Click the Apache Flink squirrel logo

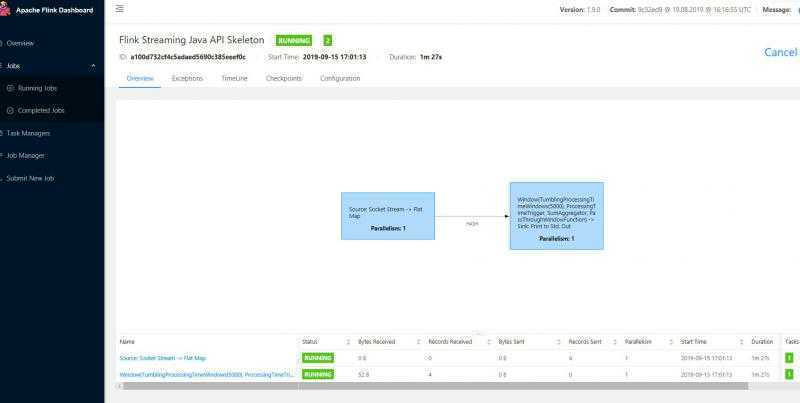(x=5, y=10)
